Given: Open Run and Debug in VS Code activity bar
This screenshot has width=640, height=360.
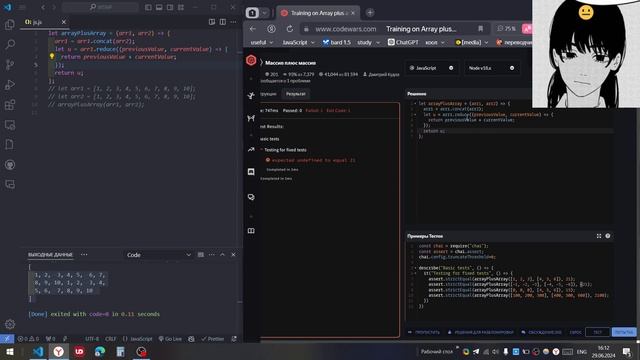Looking at the screenshot, I should (x=10, y=84).
